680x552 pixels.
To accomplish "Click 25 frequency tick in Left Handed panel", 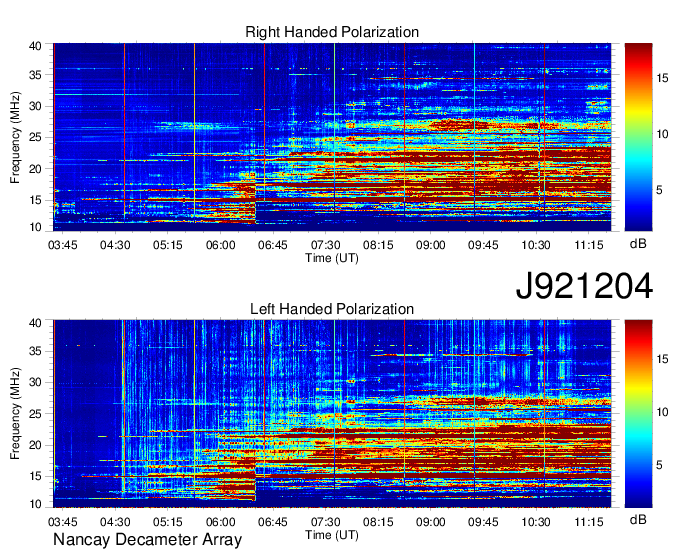I will [x=35, y=414].
